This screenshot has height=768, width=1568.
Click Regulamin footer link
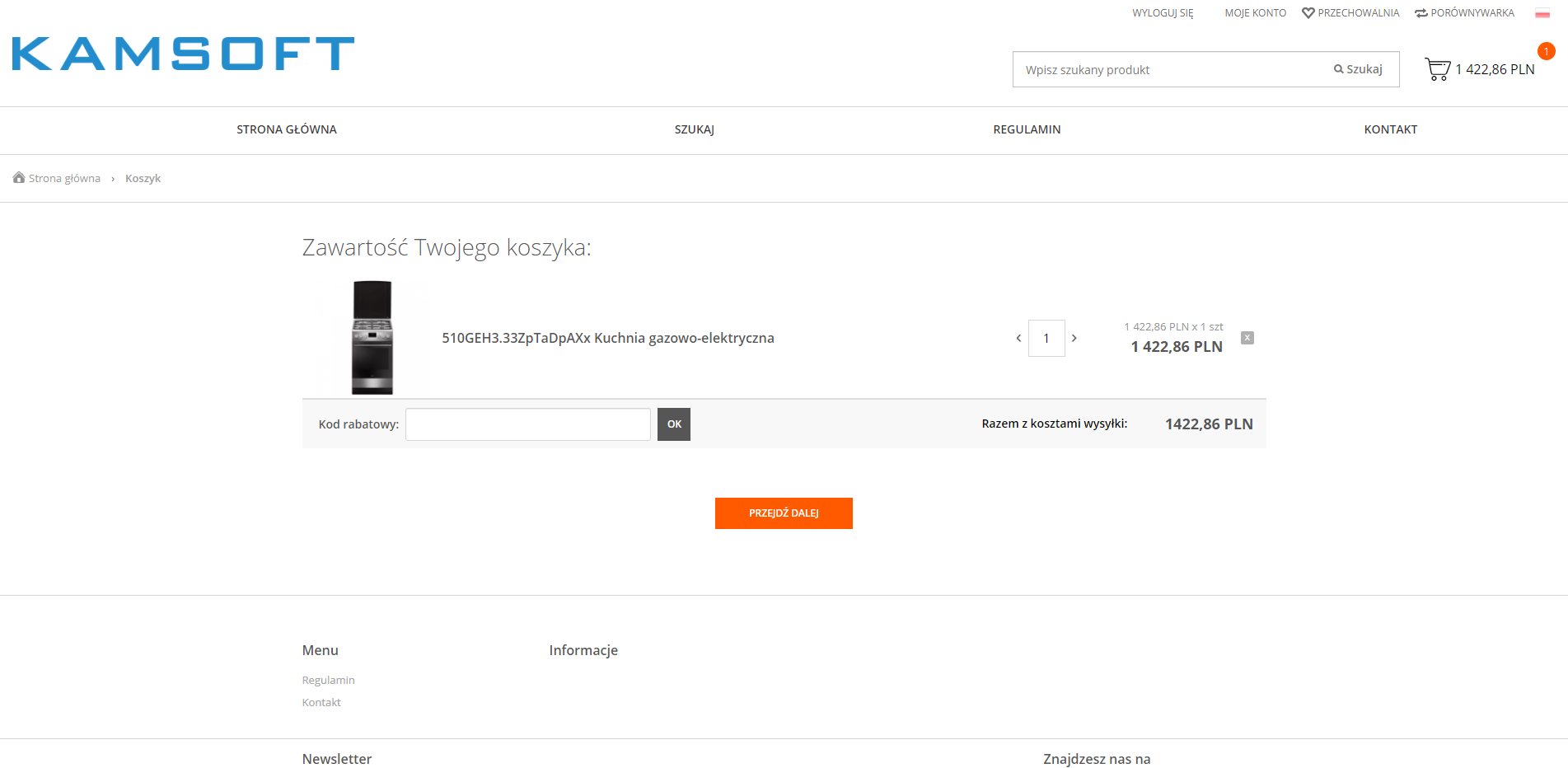coord(328,680)
